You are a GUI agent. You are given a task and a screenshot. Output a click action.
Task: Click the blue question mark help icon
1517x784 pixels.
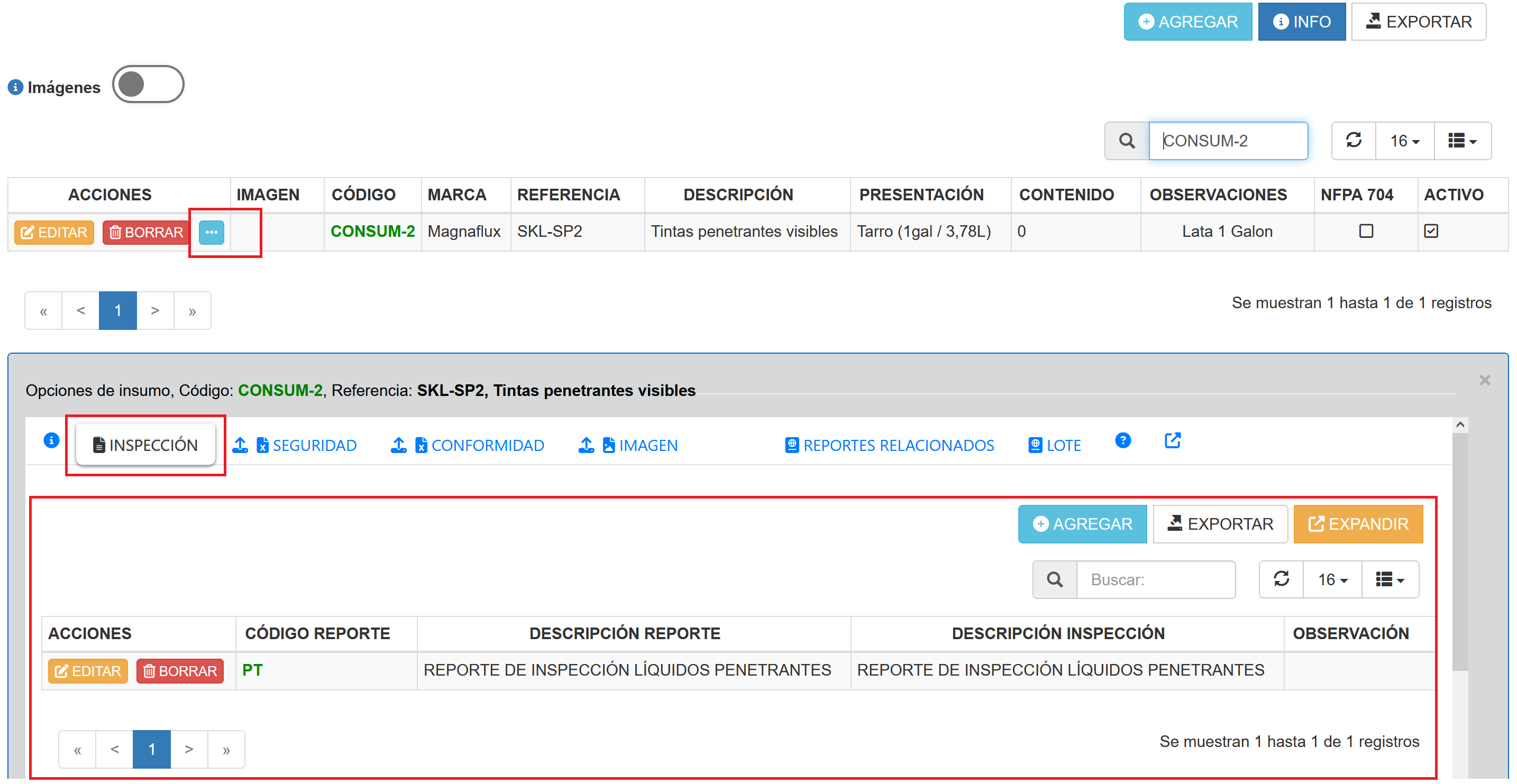1122,440
